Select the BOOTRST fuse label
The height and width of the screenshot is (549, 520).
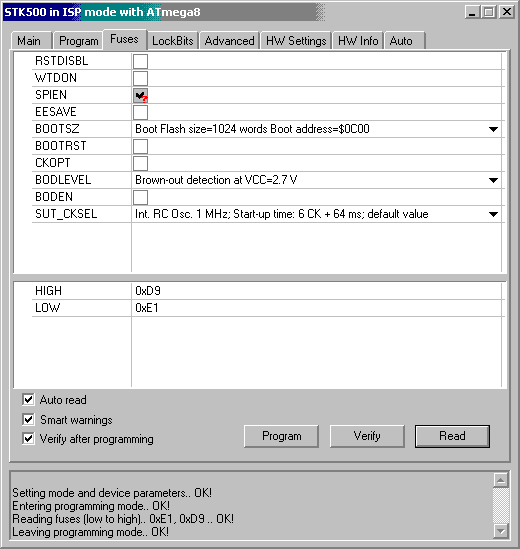click(x=61, y=146)
